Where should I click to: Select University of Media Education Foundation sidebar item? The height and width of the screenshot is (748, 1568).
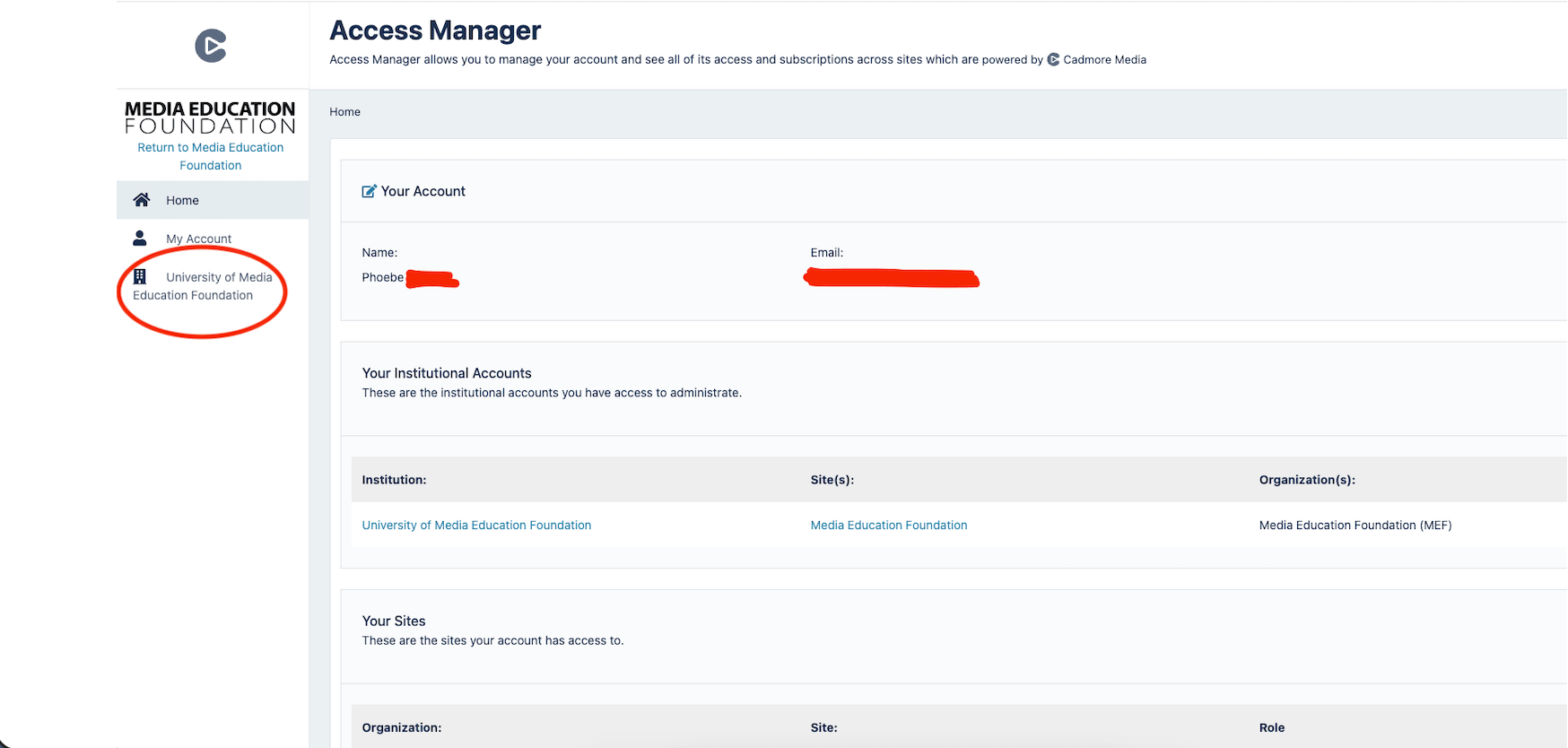203,286
